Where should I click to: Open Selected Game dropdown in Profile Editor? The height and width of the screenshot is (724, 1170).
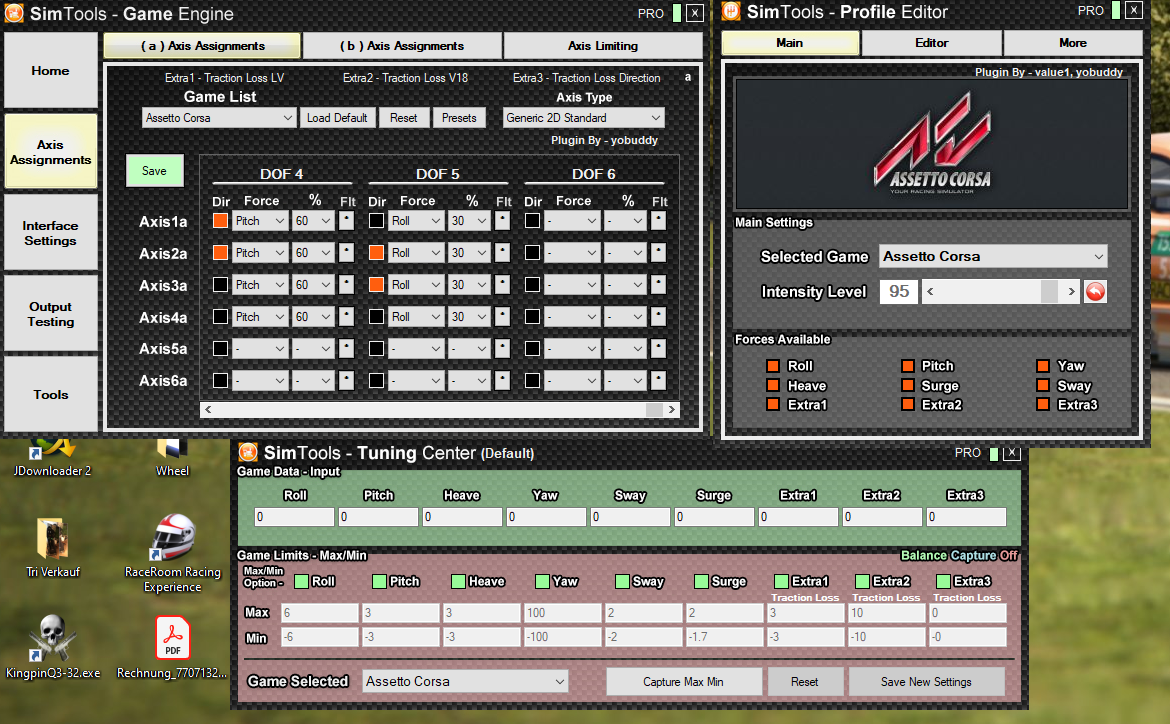coord(993,256)
